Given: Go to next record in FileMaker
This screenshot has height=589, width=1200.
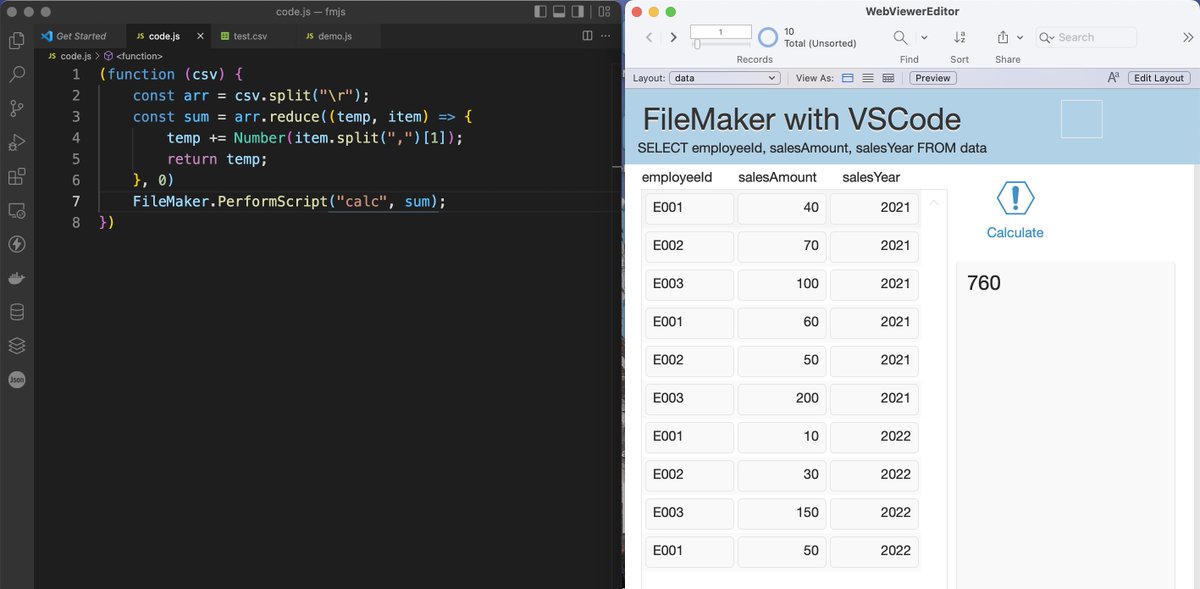Looking at the screenshot, I should (x=673, y=37).
